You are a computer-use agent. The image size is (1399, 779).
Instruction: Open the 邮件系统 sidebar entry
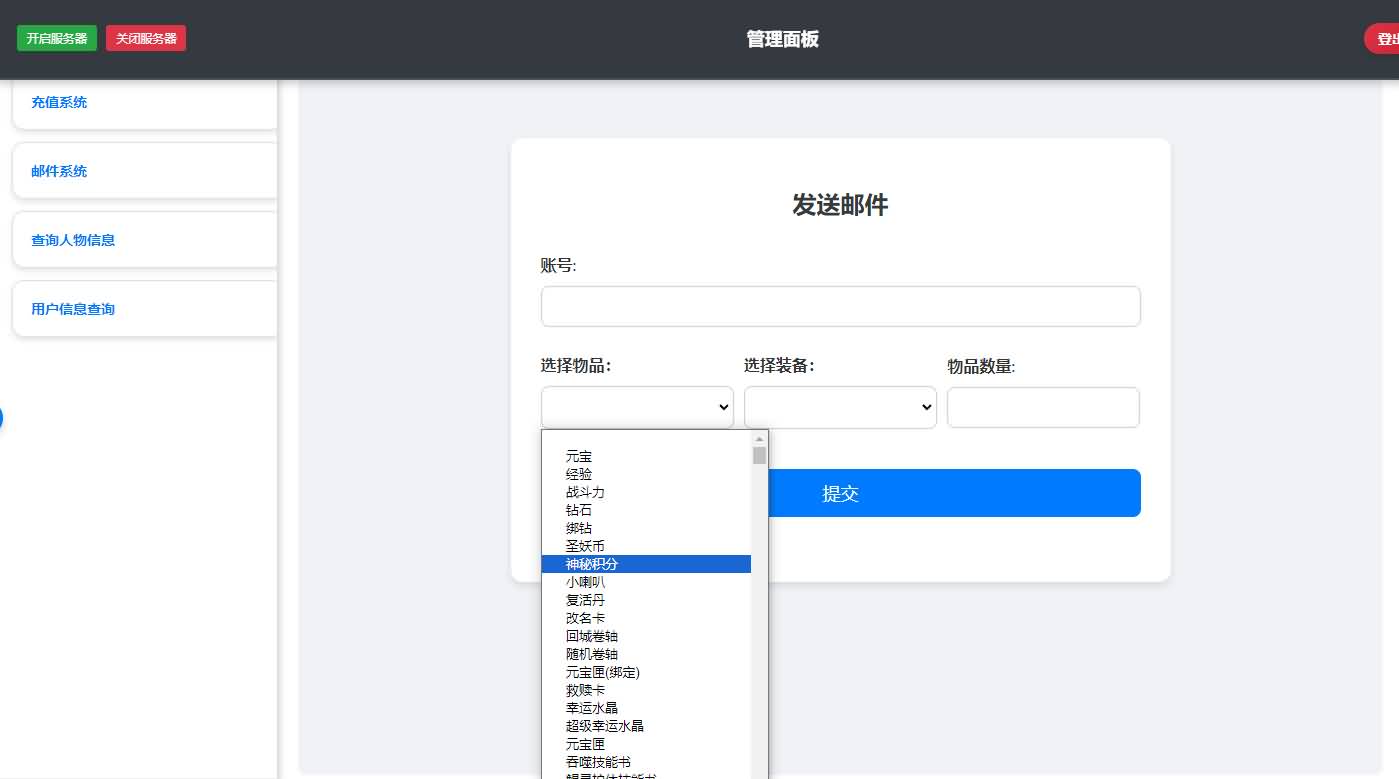point(59,171)
